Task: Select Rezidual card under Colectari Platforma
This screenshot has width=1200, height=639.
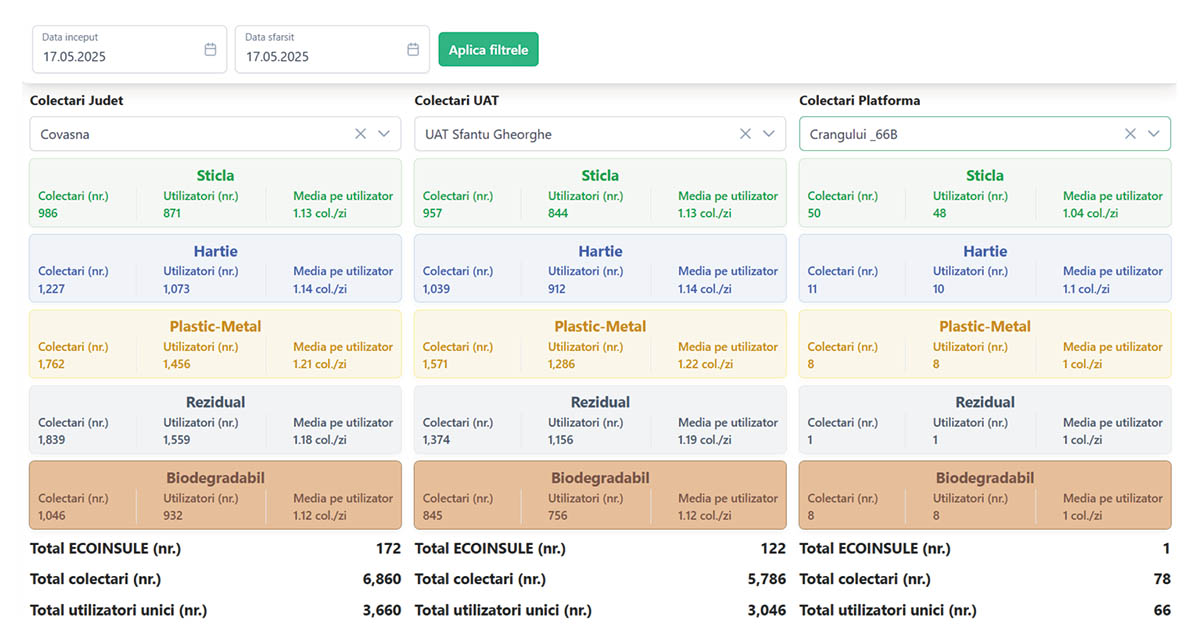Action: 985,420
